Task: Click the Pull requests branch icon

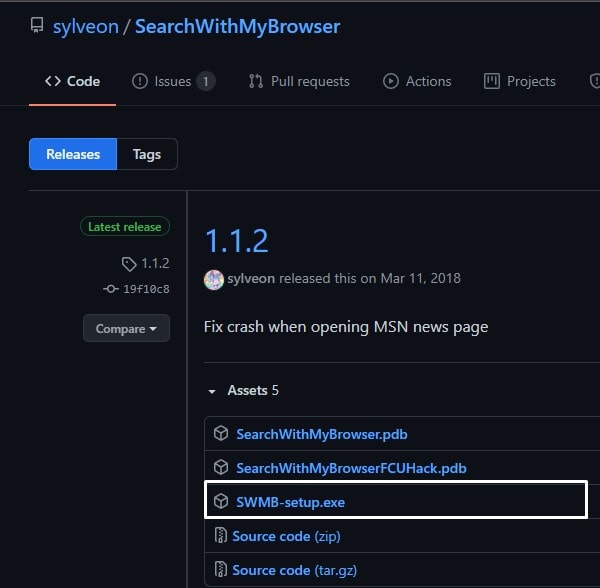Action: click(256, 81)
